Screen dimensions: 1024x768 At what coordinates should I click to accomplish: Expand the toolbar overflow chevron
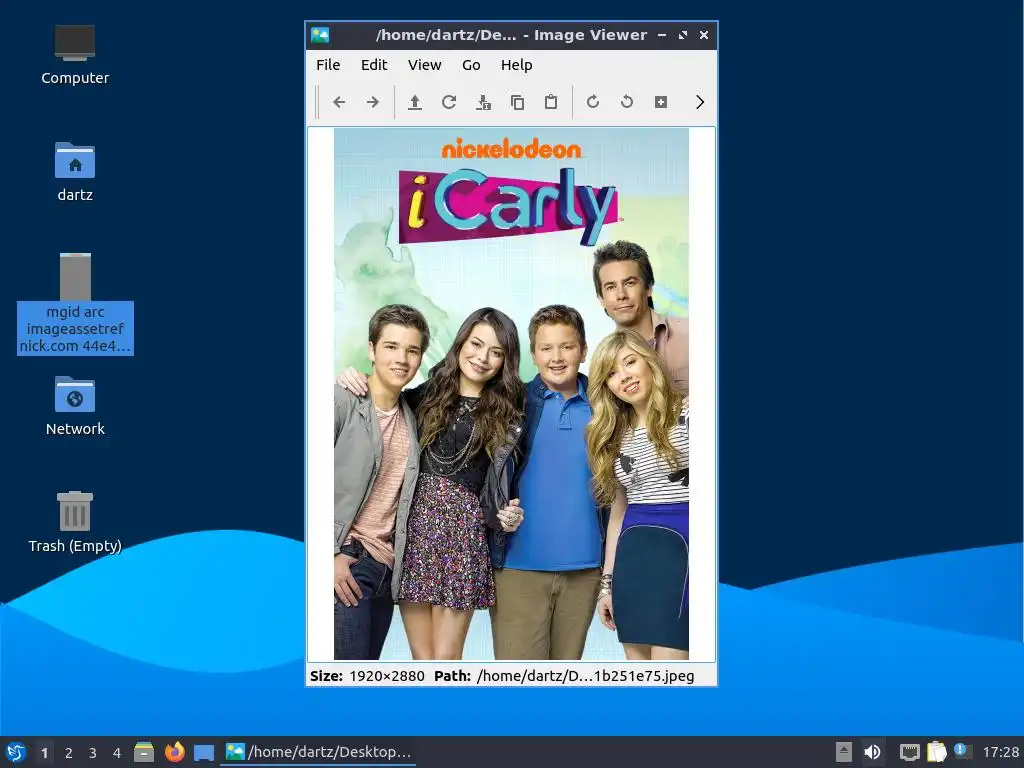coord(699,102)
